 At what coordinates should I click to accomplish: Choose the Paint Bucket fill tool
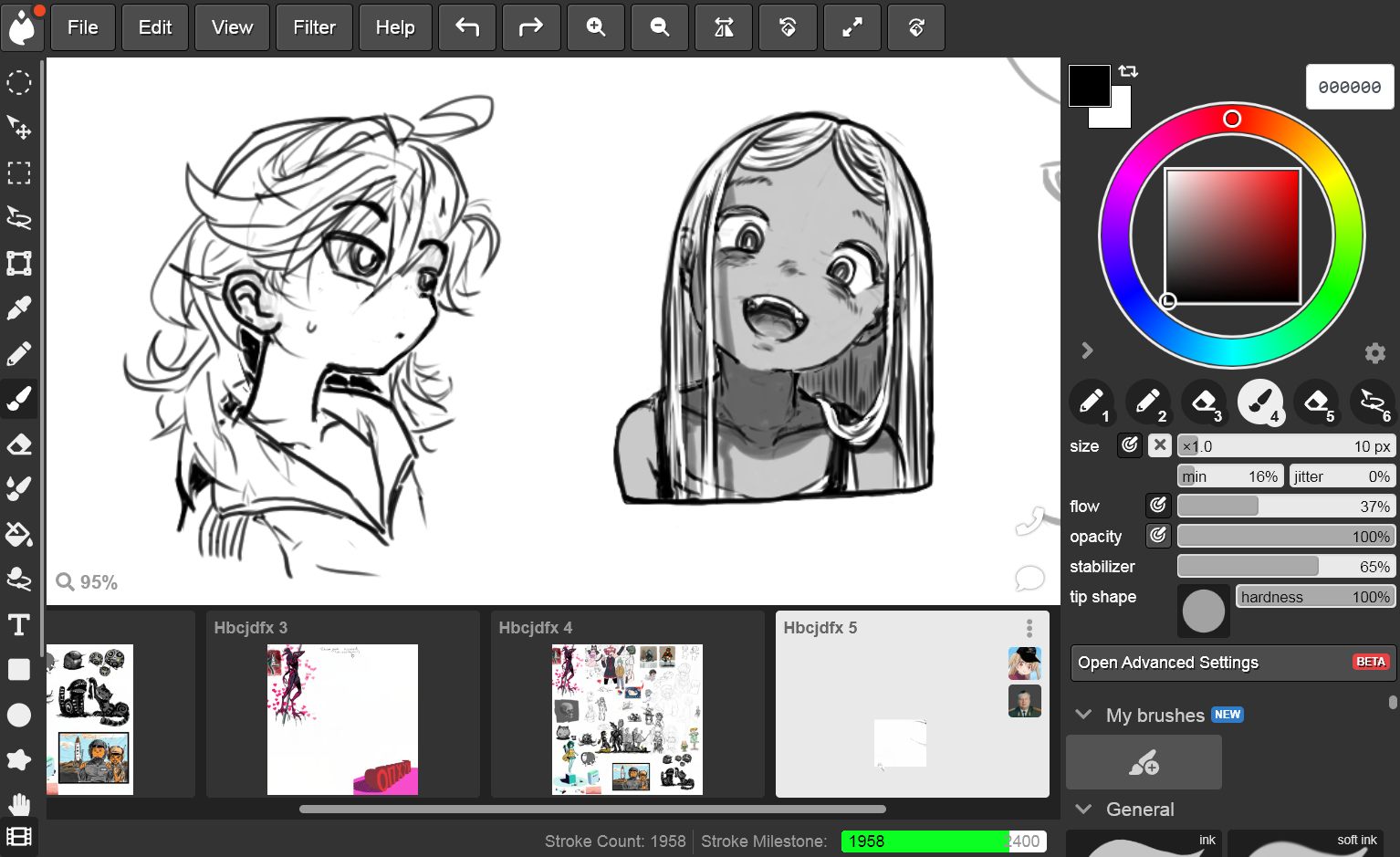(x=19, y=535)
